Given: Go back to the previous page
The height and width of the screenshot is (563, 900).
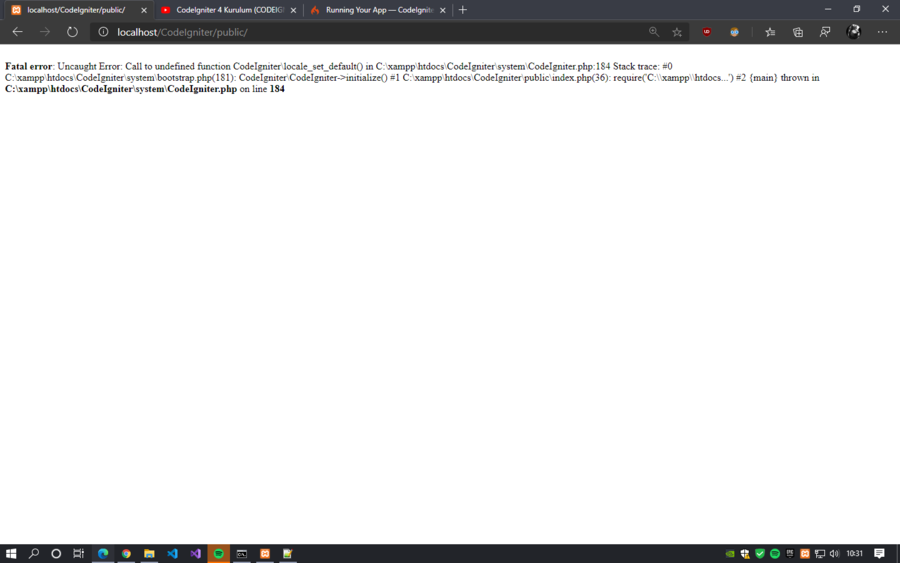Looking at the screenshot, I should 17,32.
